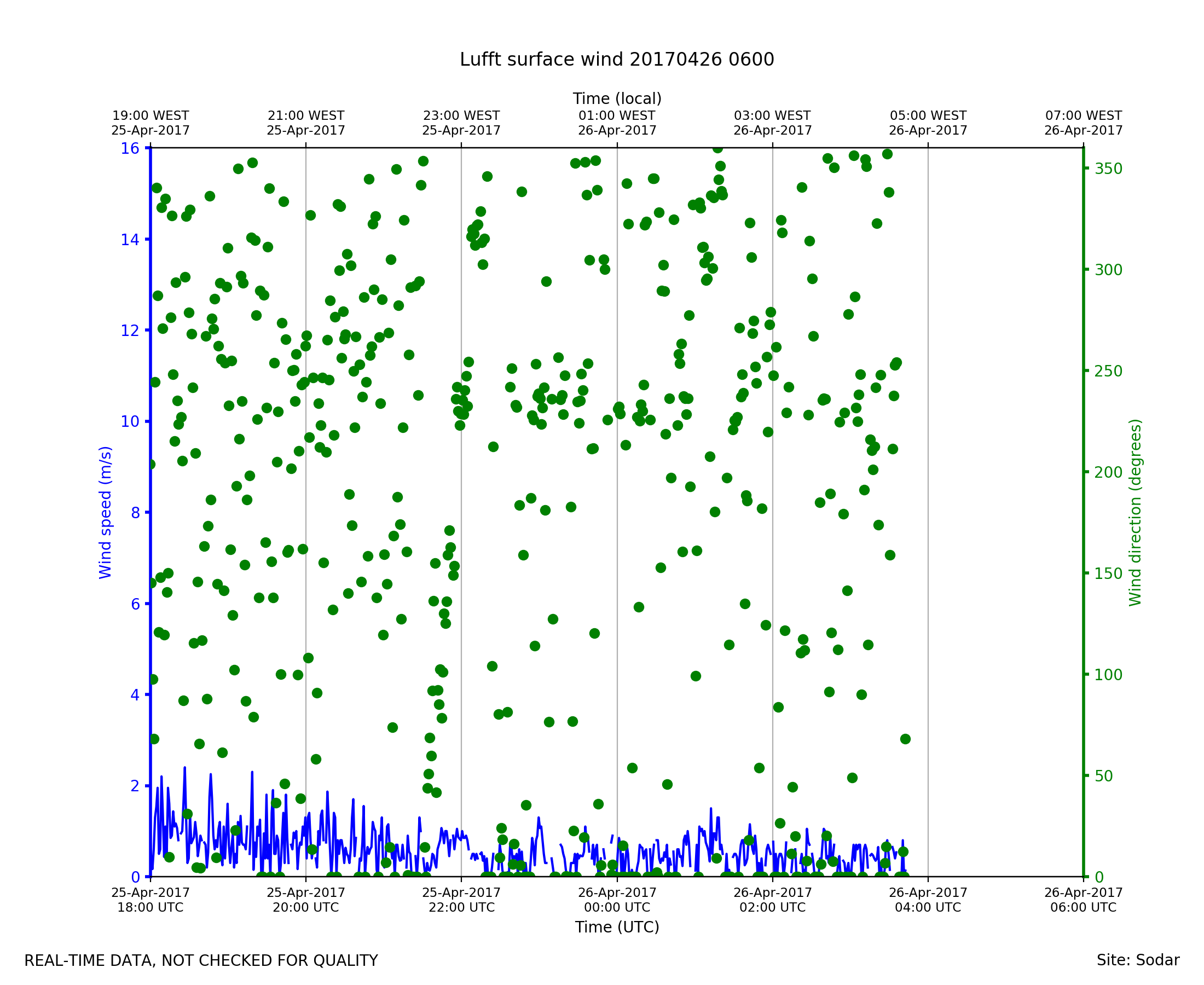Click the 'Time (local)' top axis label
This screenshot has width=1204, height=985.
click(x=617, y=99)
